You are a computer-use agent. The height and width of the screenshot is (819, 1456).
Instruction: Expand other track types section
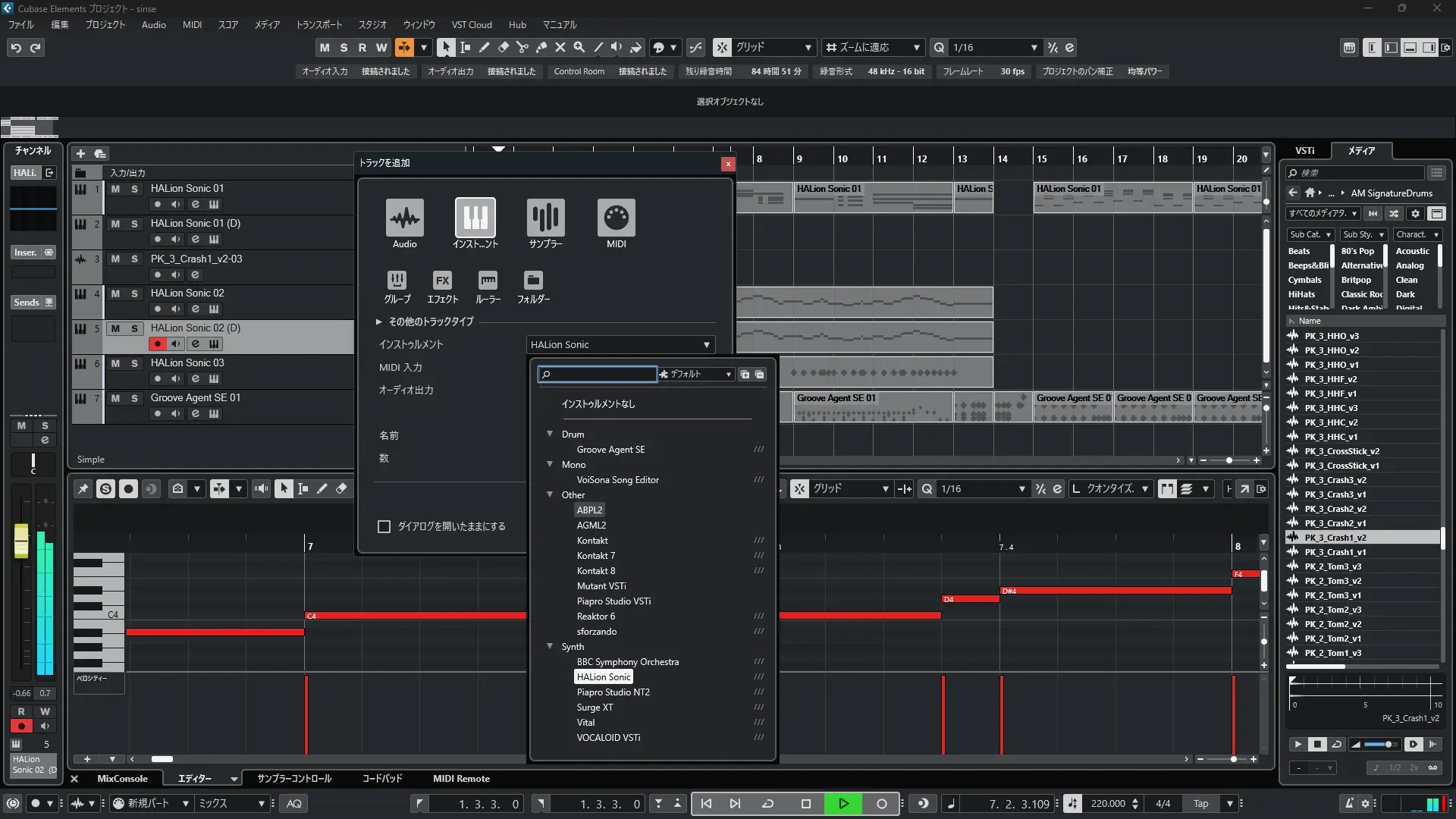click(x=379, y=322)
